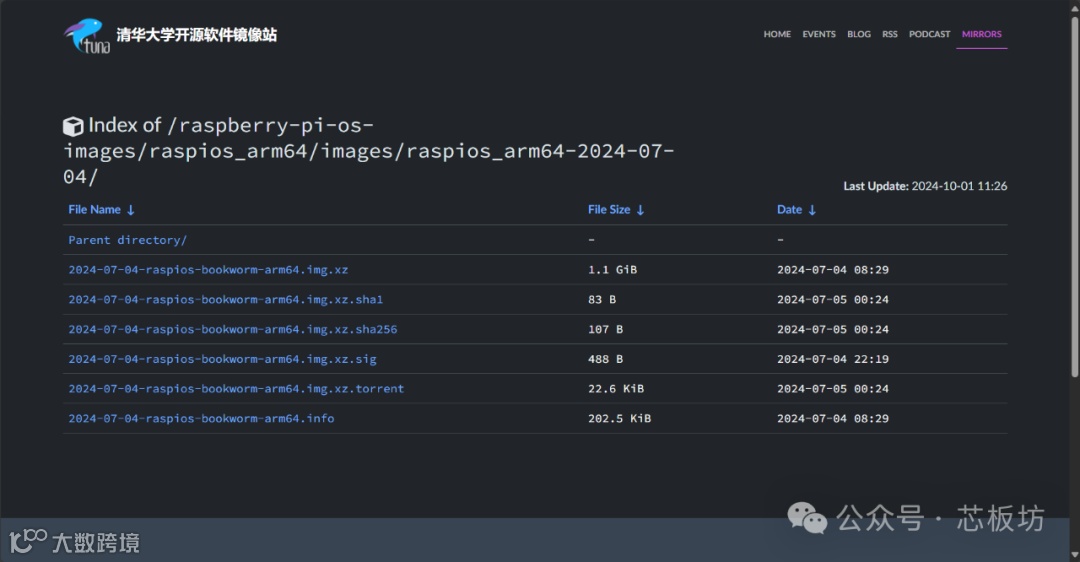Click the TUNA mirror site logo
The width and height of the screenshot is (1080, 562).
pyautogui.click(x=87, y=36)
